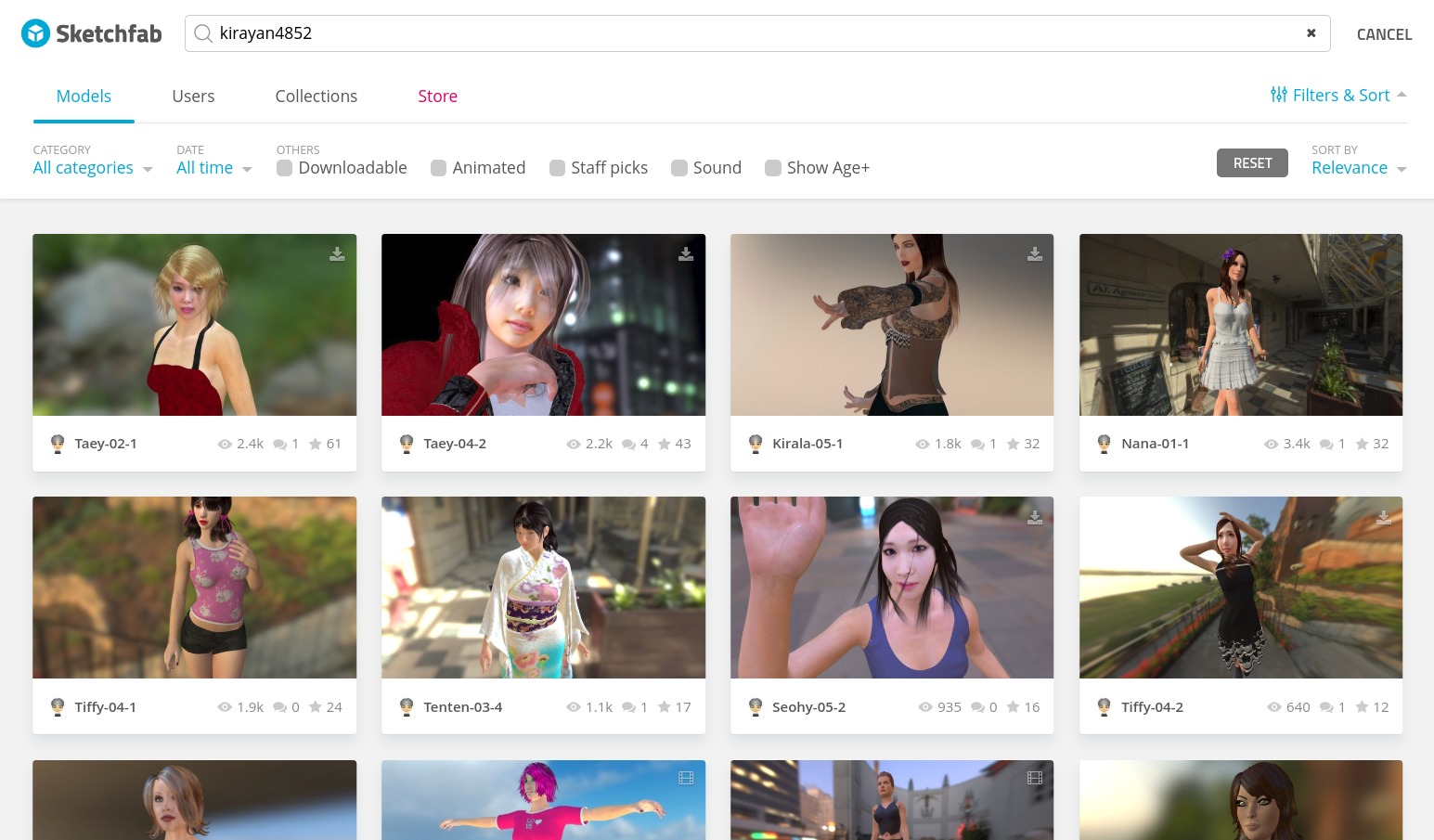Viewport: 1434px width, 840px height.
Task: Click the RESET filters button
Action: point(1252,163)
